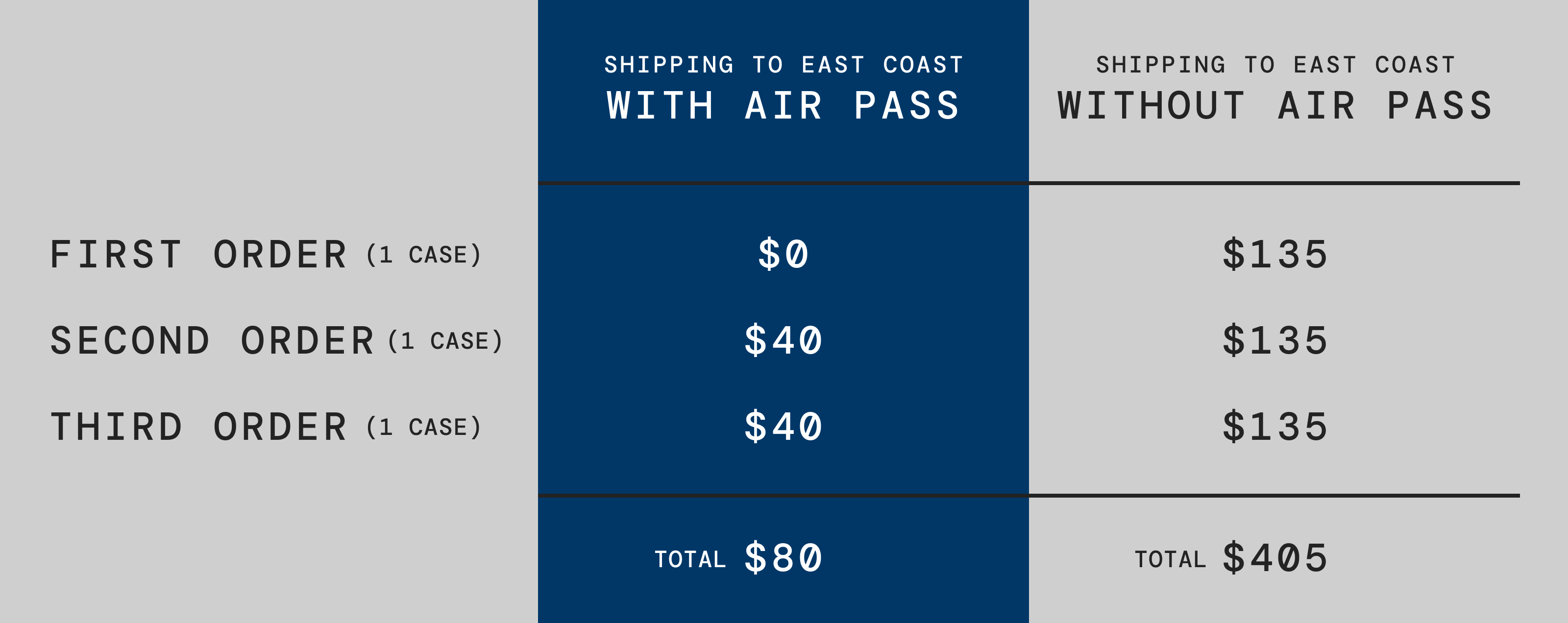The width and height of the screenshot is (1568, 623).
Task: Select the THIRD ORDER row label
Action: [198, 427]
